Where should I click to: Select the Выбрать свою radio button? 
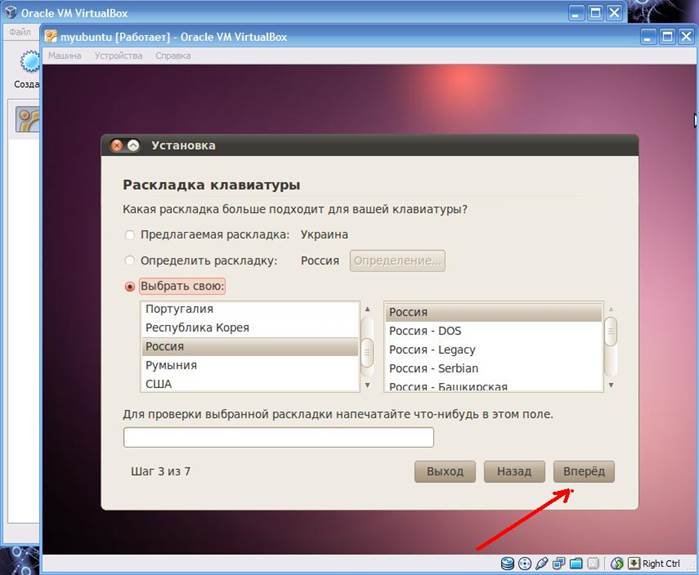coord(129,287)
